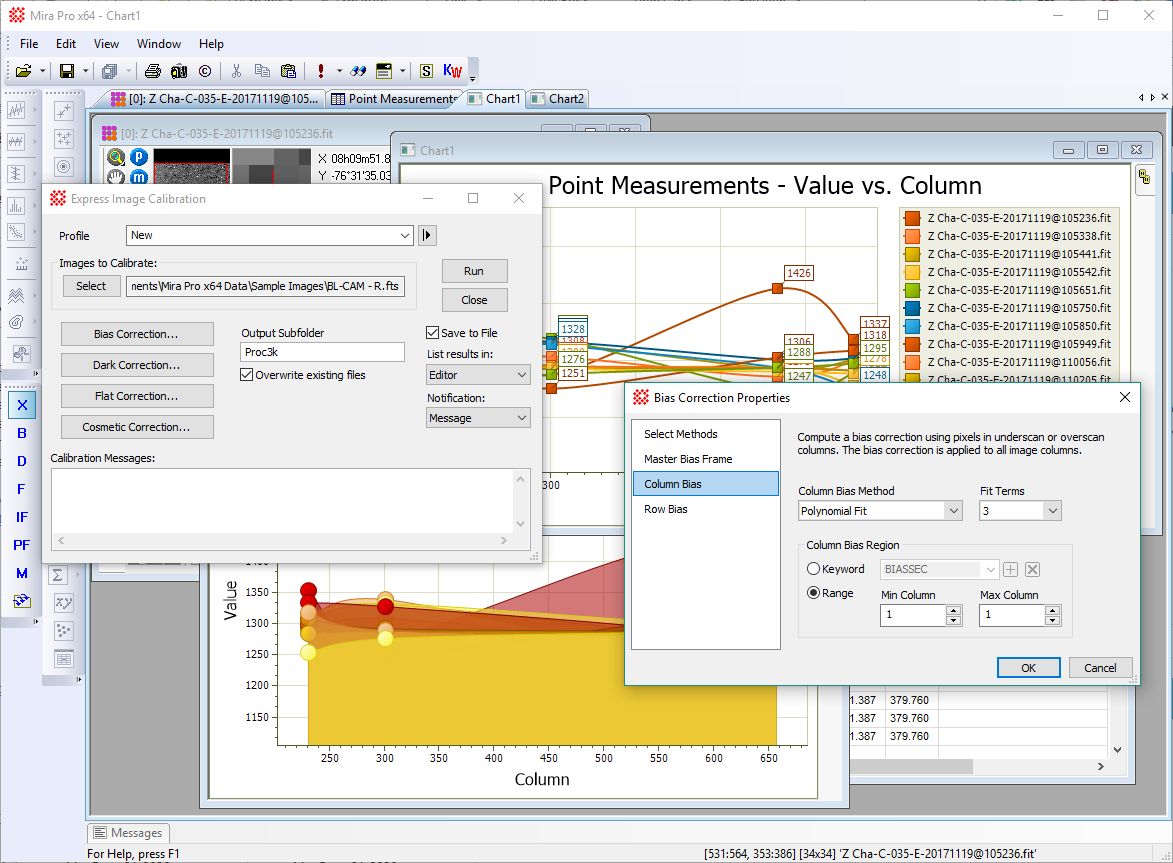Screen dimensions: 1173x863
Task: Open the Notification dropdown
Action: click(478, 418)
